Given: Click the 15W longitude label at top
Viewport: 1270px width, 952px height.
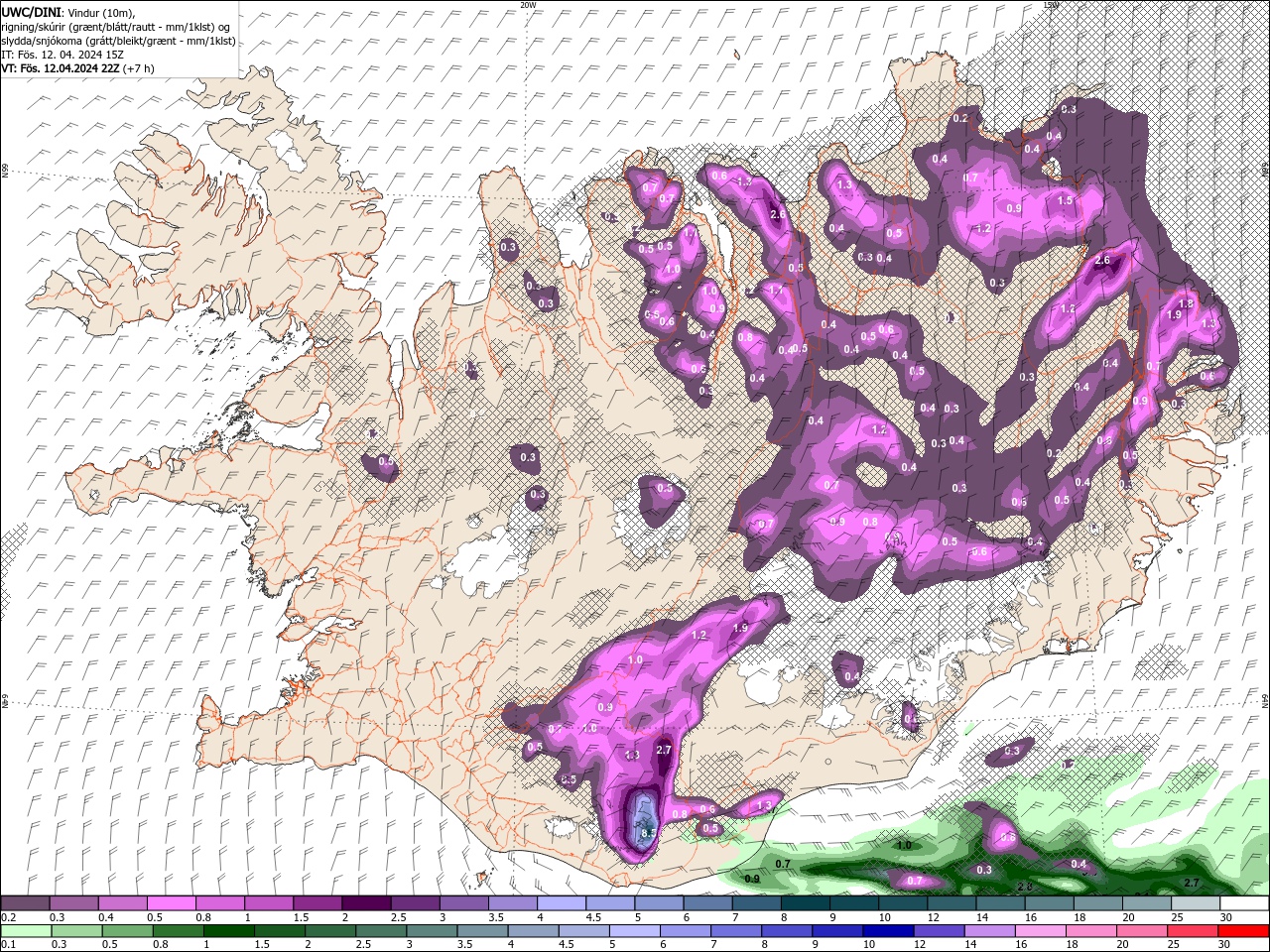Looking at the screenshot, I should pos(1051,5).
